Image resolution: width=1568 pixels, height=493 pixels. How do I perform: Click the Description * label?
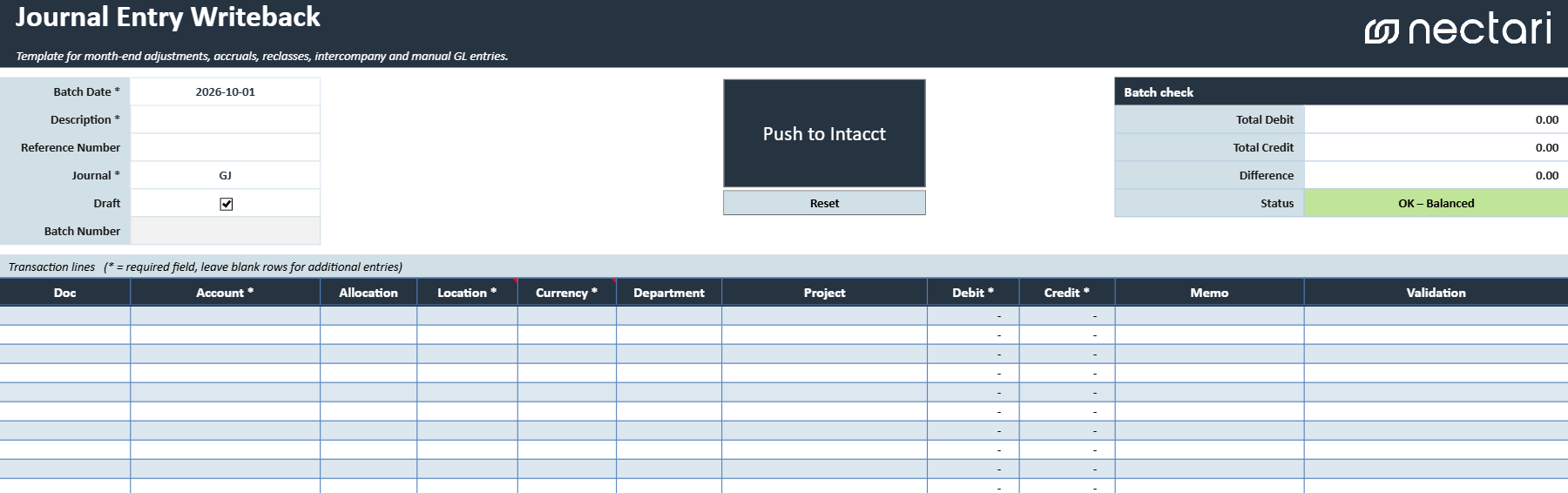click(85, 119)
